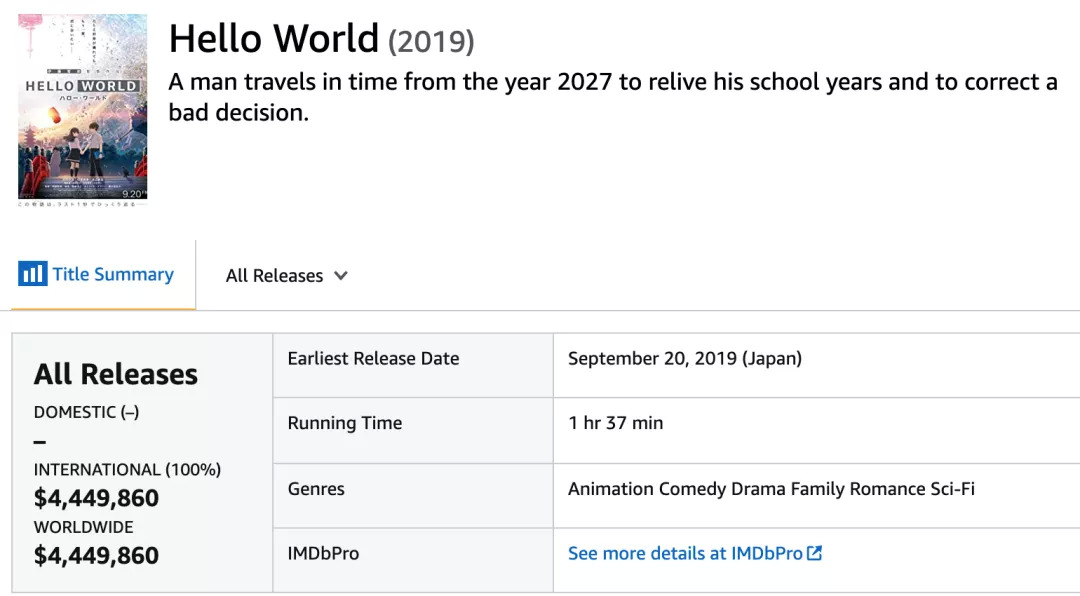1080x596 pixels.
Task: Click the Hello World movie poster
Action: (x=82, y=107)
